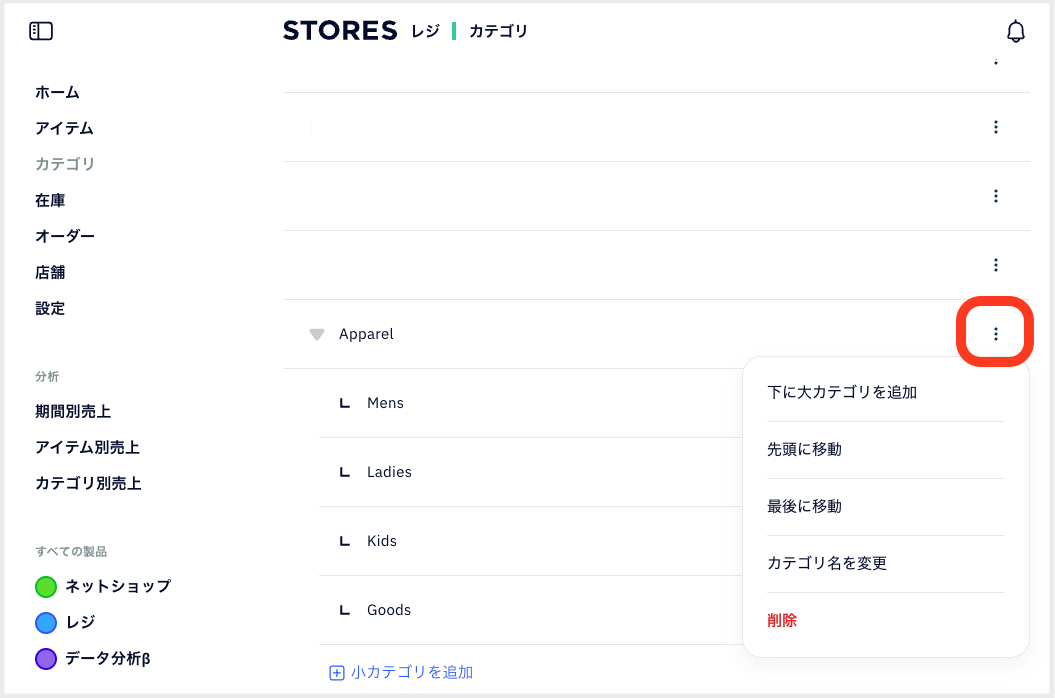View 期間別売上 report

73,411
